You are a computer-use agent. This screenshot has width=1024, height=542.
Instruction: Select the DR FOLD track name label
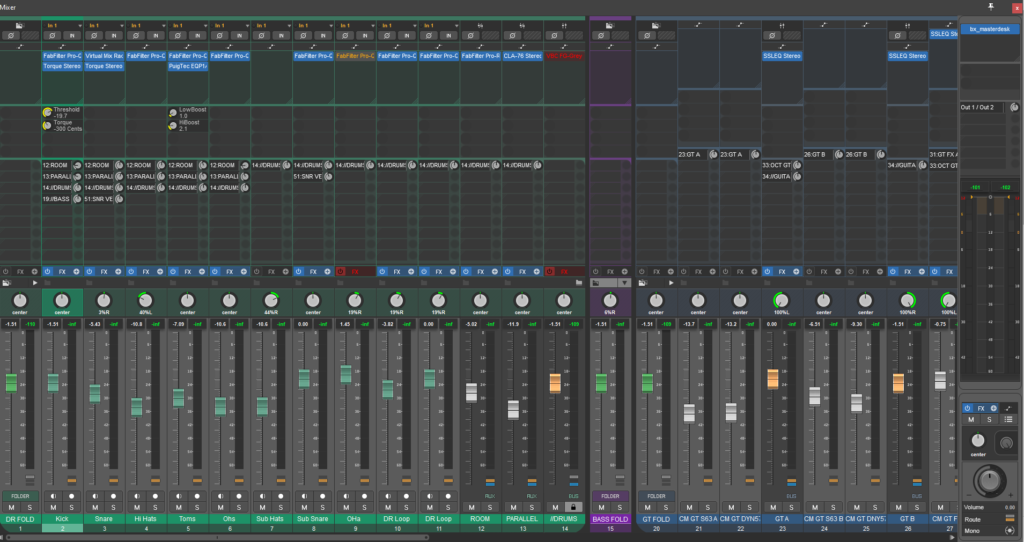coord(20,519)
